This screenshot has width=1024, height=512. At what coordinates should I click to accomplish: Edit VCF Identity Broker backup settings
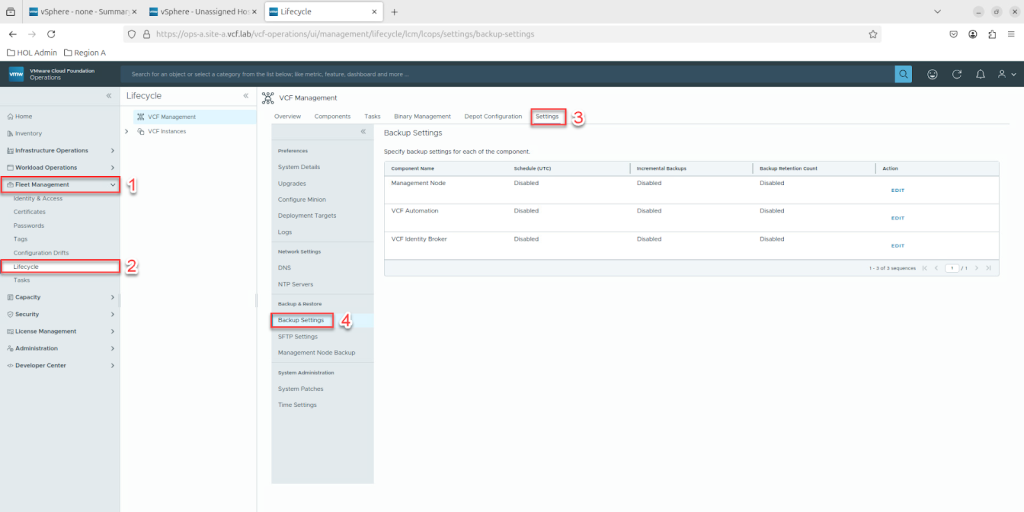tap(898, 246)
